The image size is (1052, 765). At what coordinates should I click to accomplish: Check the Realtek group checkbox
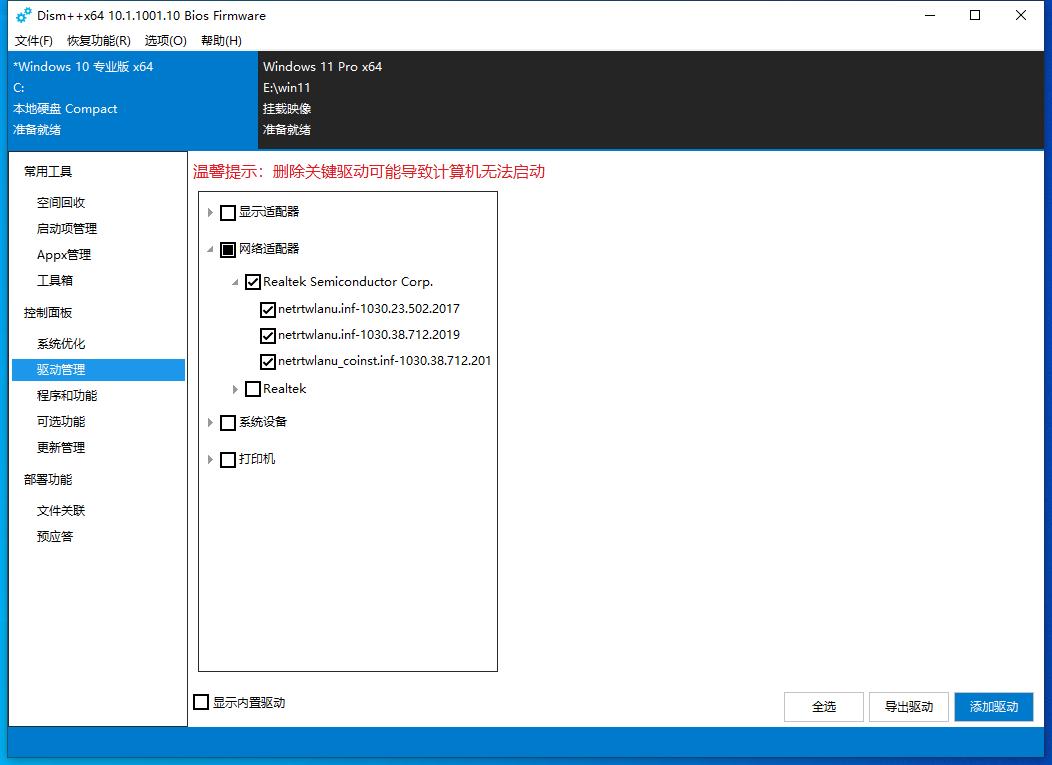click(253, 389)
